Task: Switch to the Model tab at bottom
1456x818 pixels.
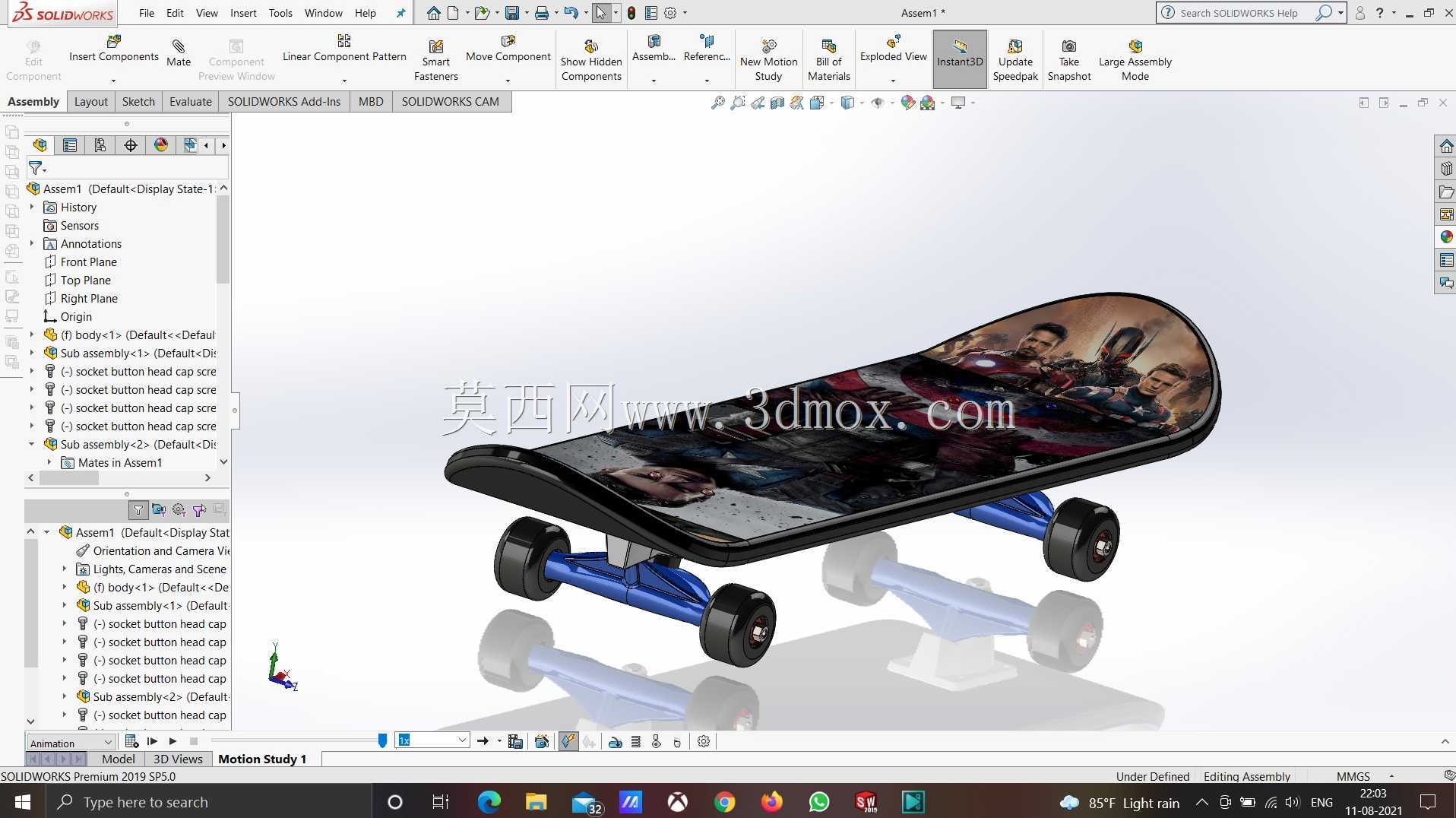Action: pos(119,759)
